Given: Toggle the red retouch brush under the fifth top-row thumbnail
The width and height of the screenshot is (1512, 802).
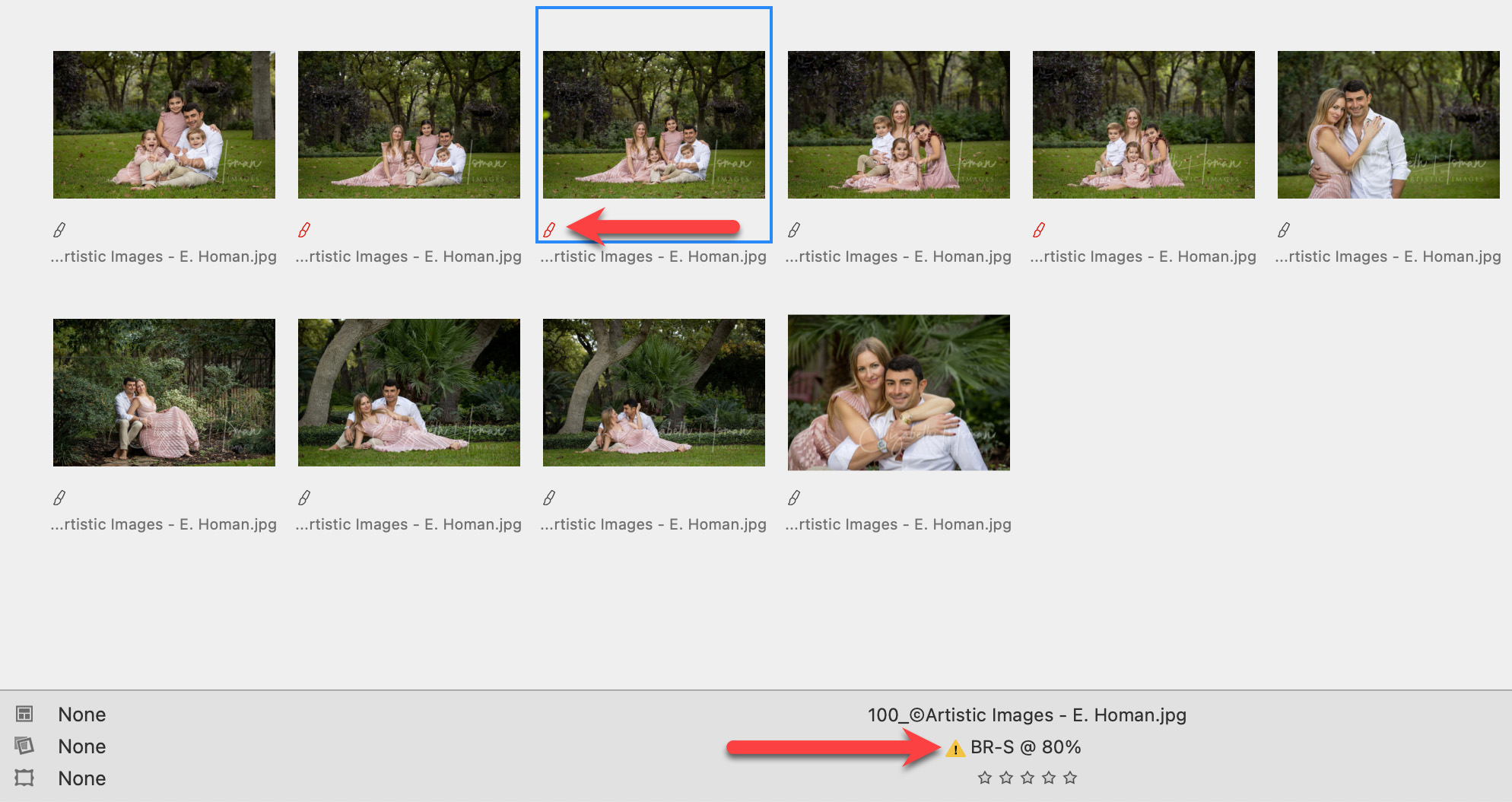Looking at the screenshot, I should pyautogui.click(x=1039, y=230).
